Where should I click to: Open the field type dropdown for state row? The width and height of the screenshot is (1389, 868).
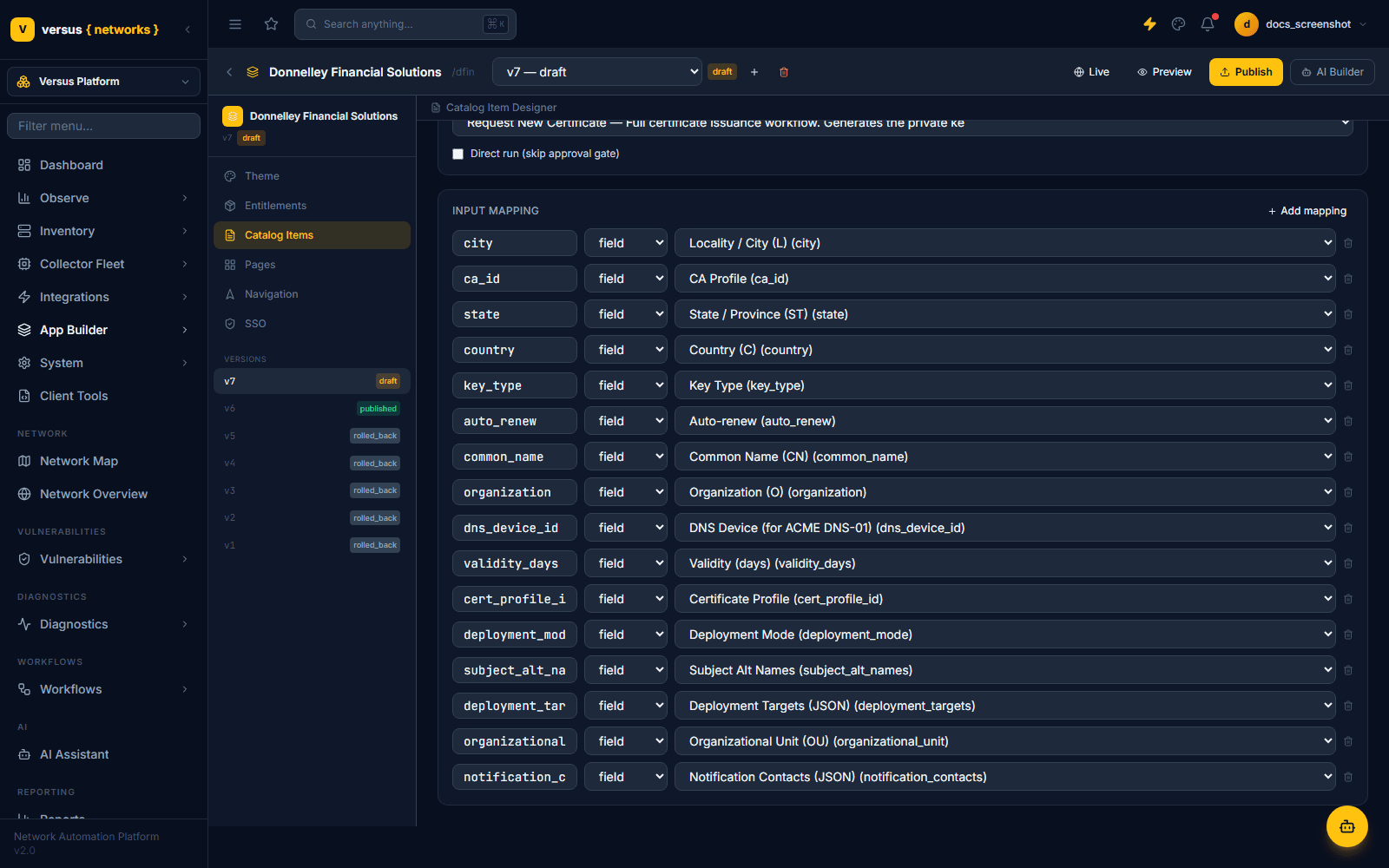tap(626, 314)
